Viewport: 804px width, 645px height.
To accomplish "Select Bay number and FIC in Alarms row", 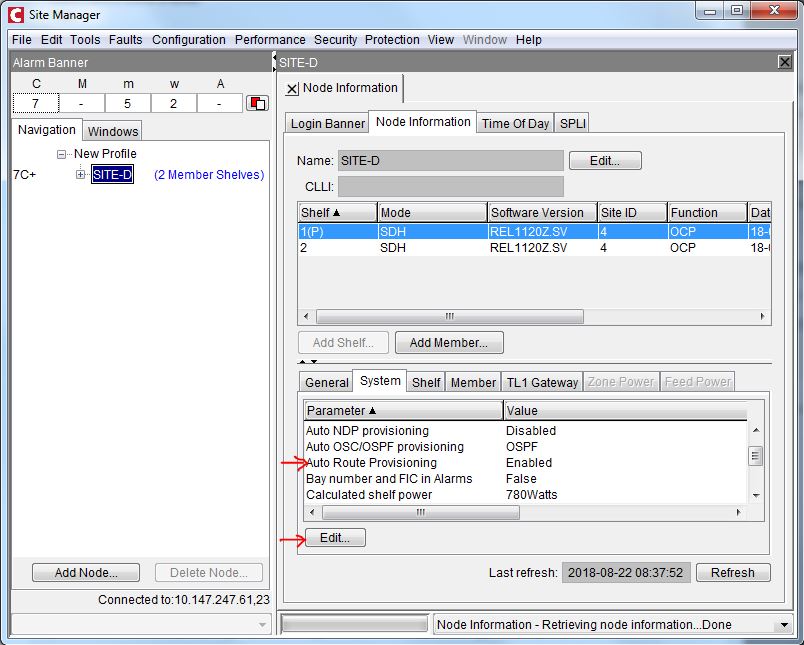I will (525, 479).
